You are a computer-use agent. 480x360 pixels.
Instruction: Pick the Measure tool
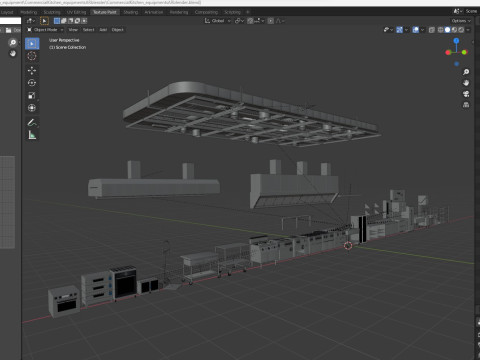click(x=32, y=135)
